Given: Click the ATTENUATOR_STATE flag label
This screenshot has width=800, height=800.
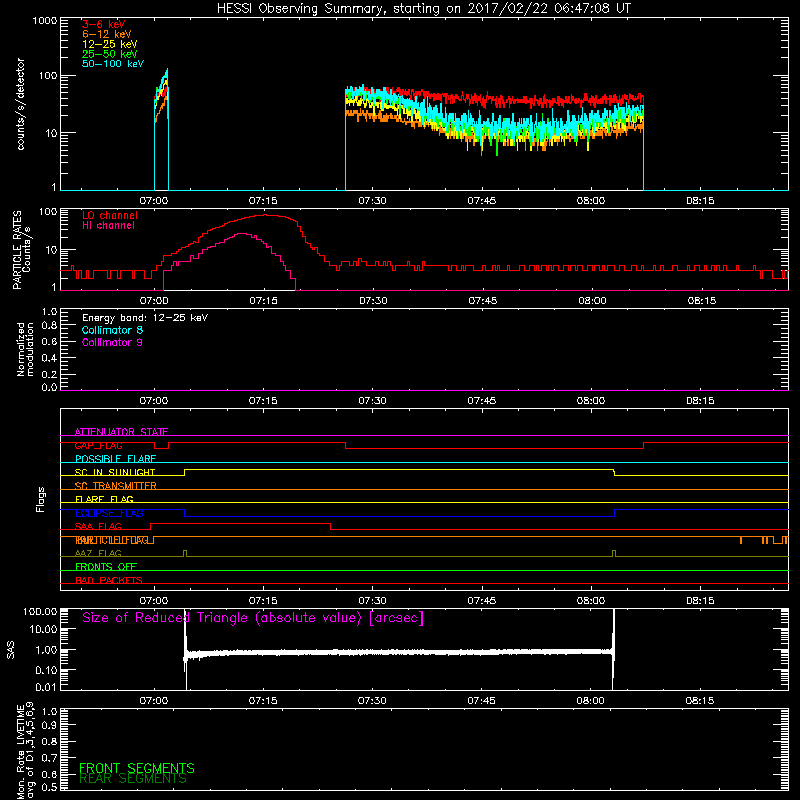Looking at the screenshot, I should click(x=121, y=432).
